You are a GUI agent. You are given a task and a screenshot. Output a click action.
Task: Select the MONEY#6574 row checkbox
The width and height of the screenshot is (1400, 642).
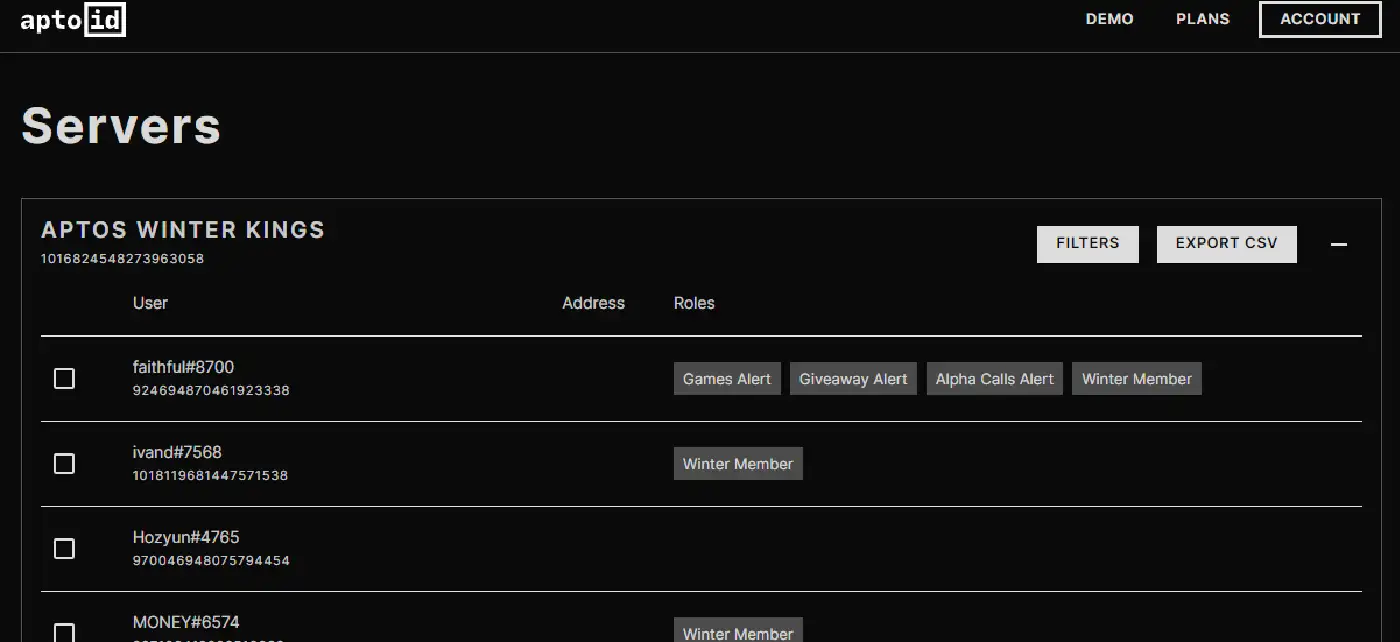(64, 632)
